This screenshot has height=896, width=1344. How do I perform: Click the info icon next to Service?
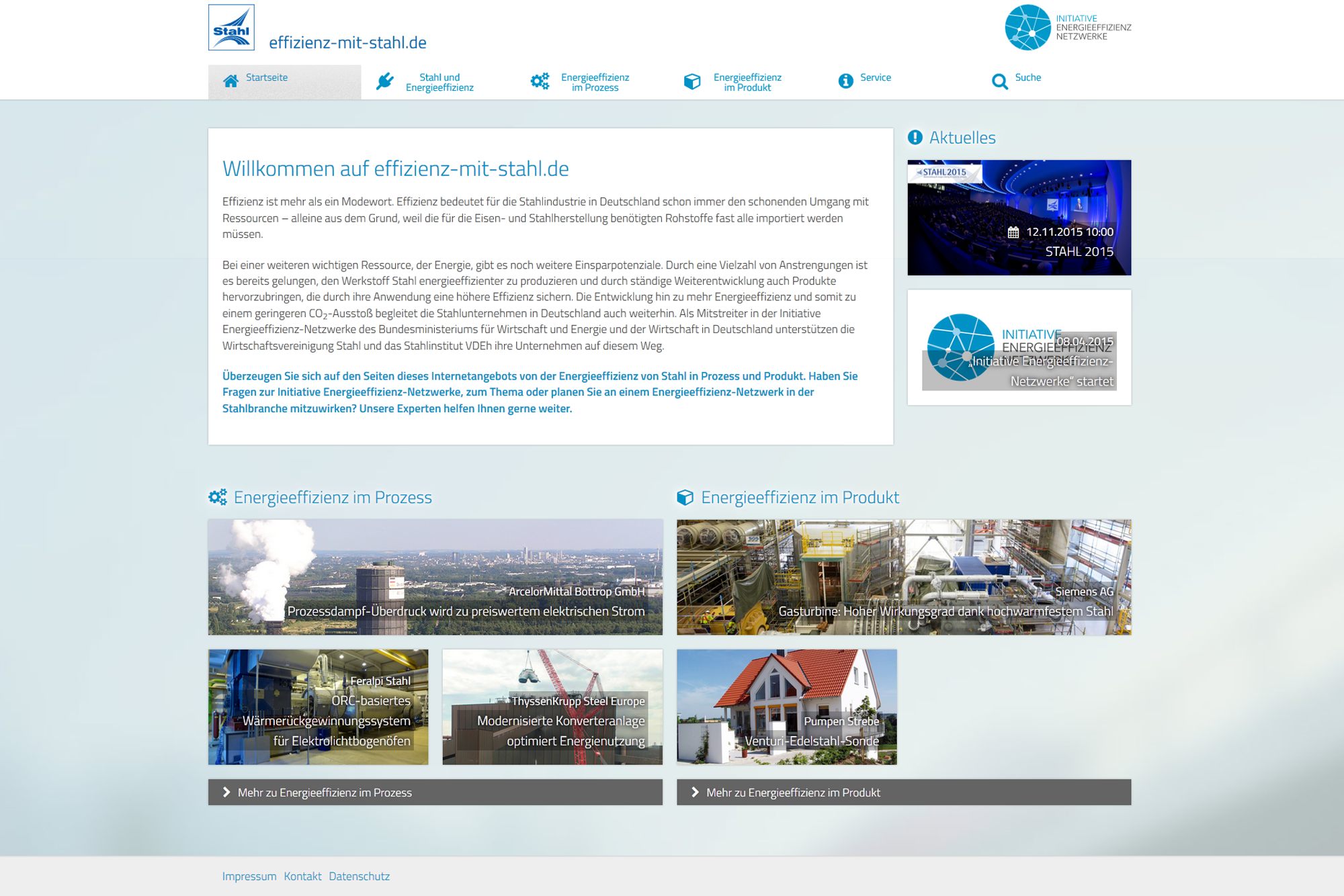point(845,81)
